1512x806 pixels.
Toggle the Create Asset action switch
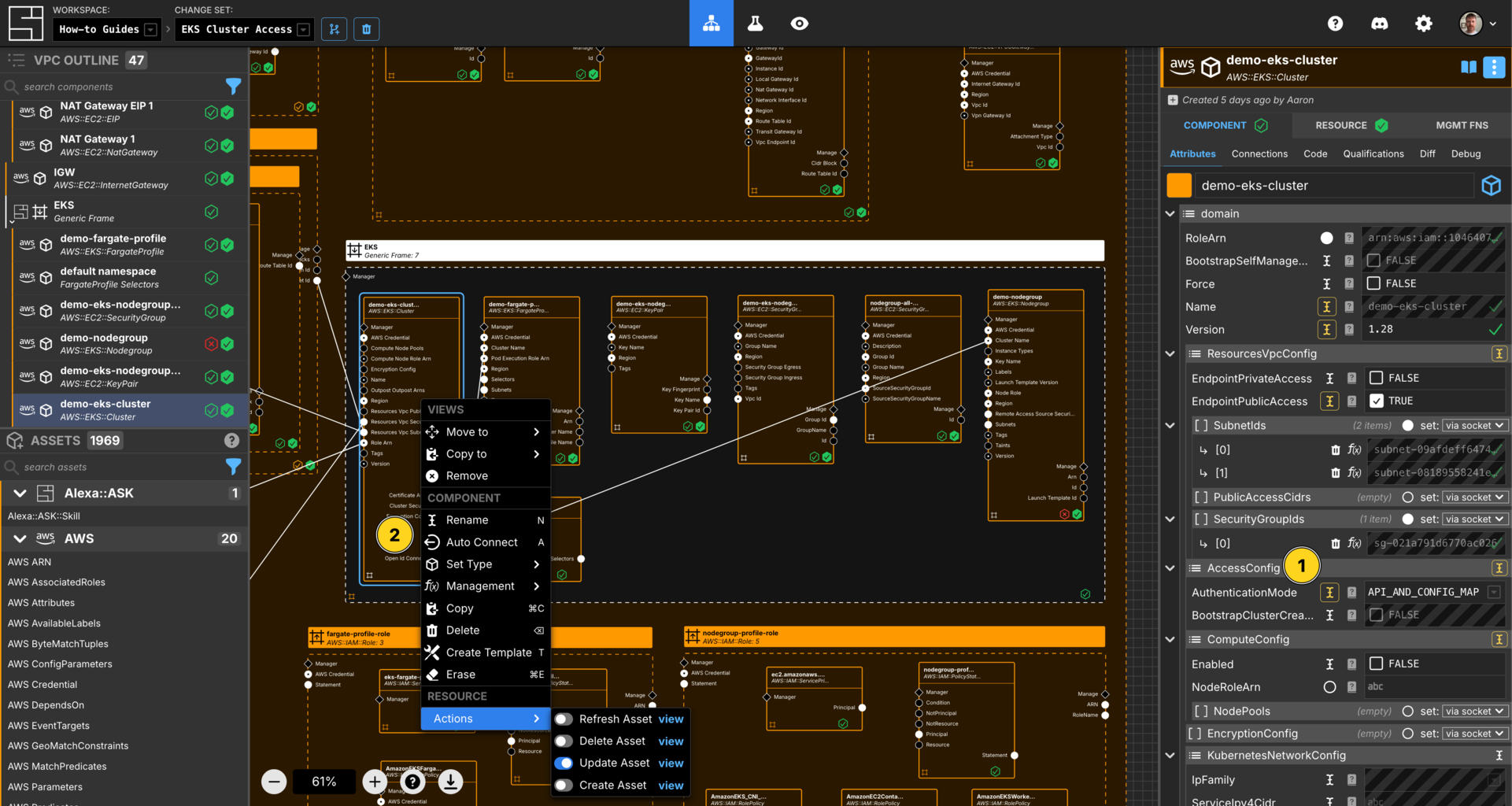[563, 786]
